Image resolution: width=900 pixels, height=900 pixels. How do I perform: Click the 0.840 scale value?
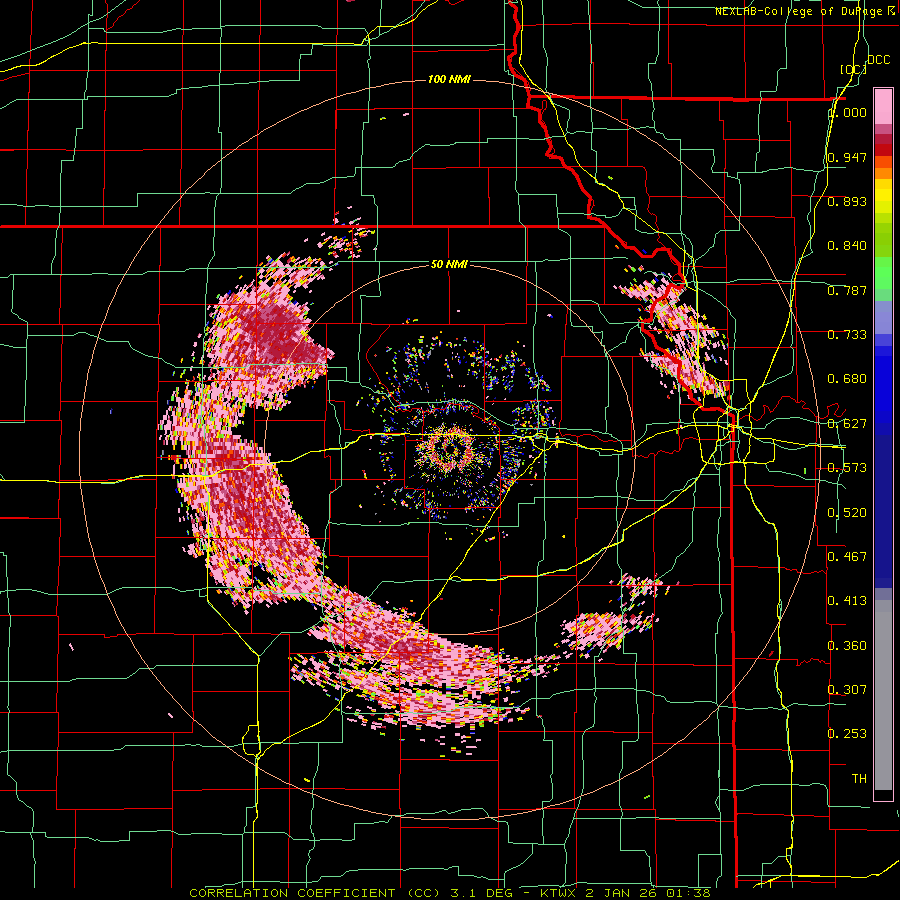pos(847,246)
